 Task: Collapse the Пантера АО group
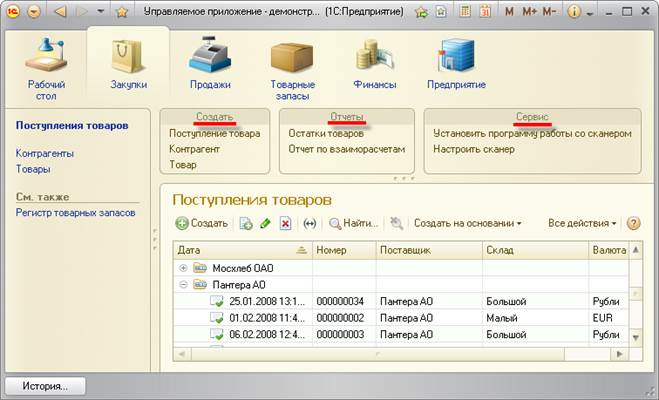183,285
